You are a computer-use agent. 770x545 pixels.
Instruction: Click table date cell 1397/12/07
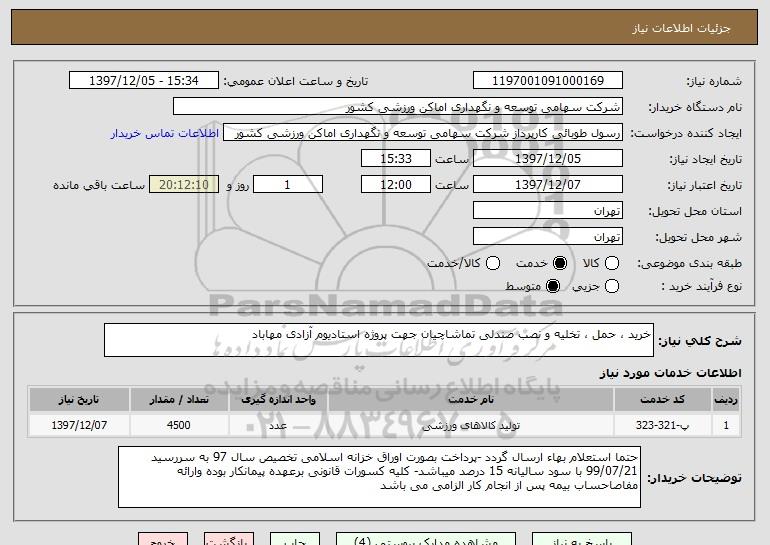pyautogui.click(x=79, y=425)
